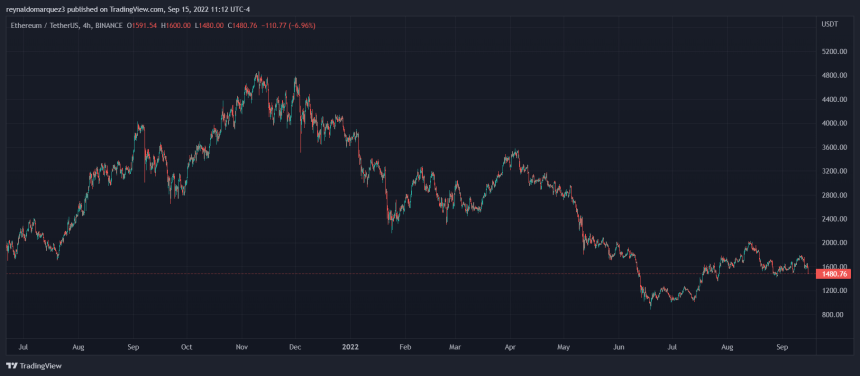Image resolution: width=860 pixels, height=376 pixels.
Task: Click the Feb time axis label
Action: (405, 347)
